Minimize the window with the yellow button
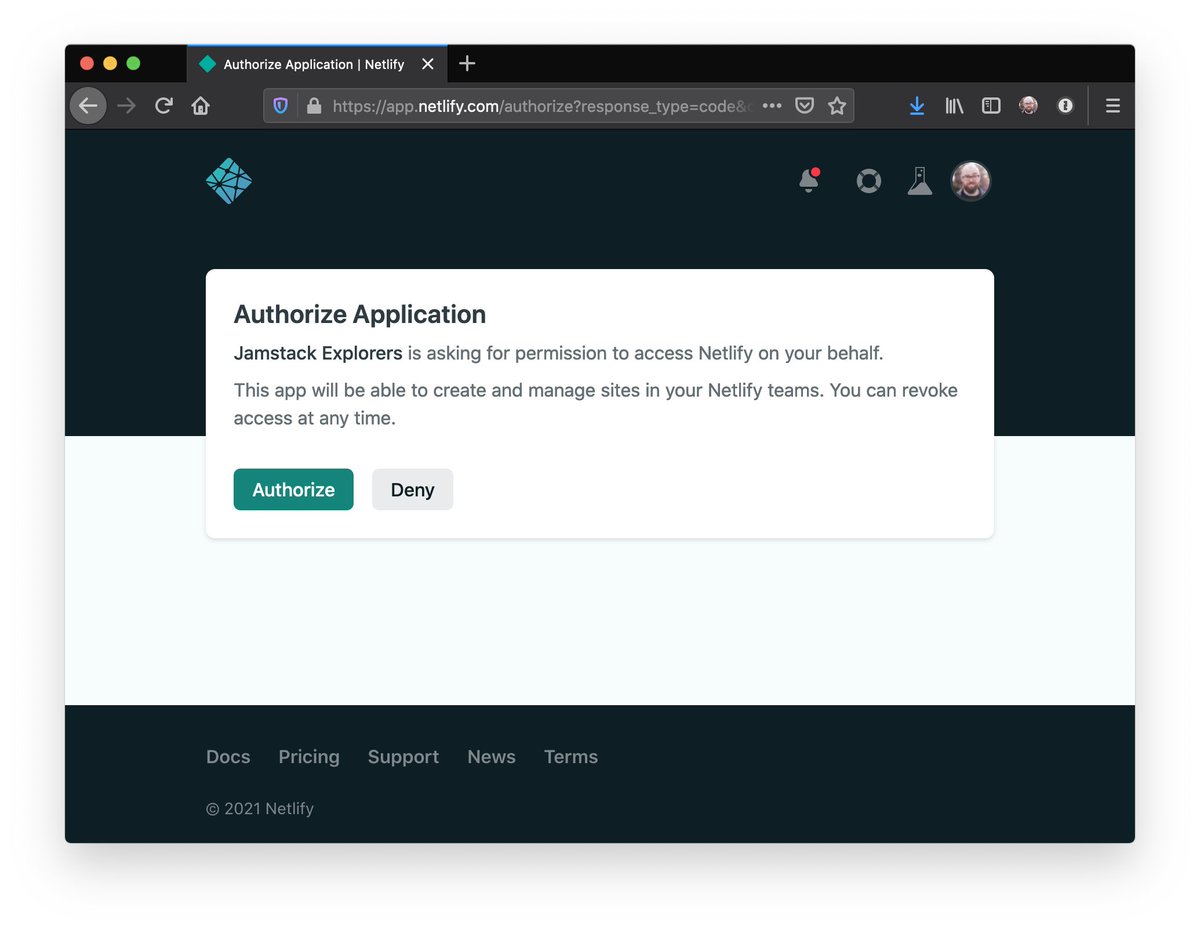The height and width of the screenshot is (929, 1200). (110, 63)
